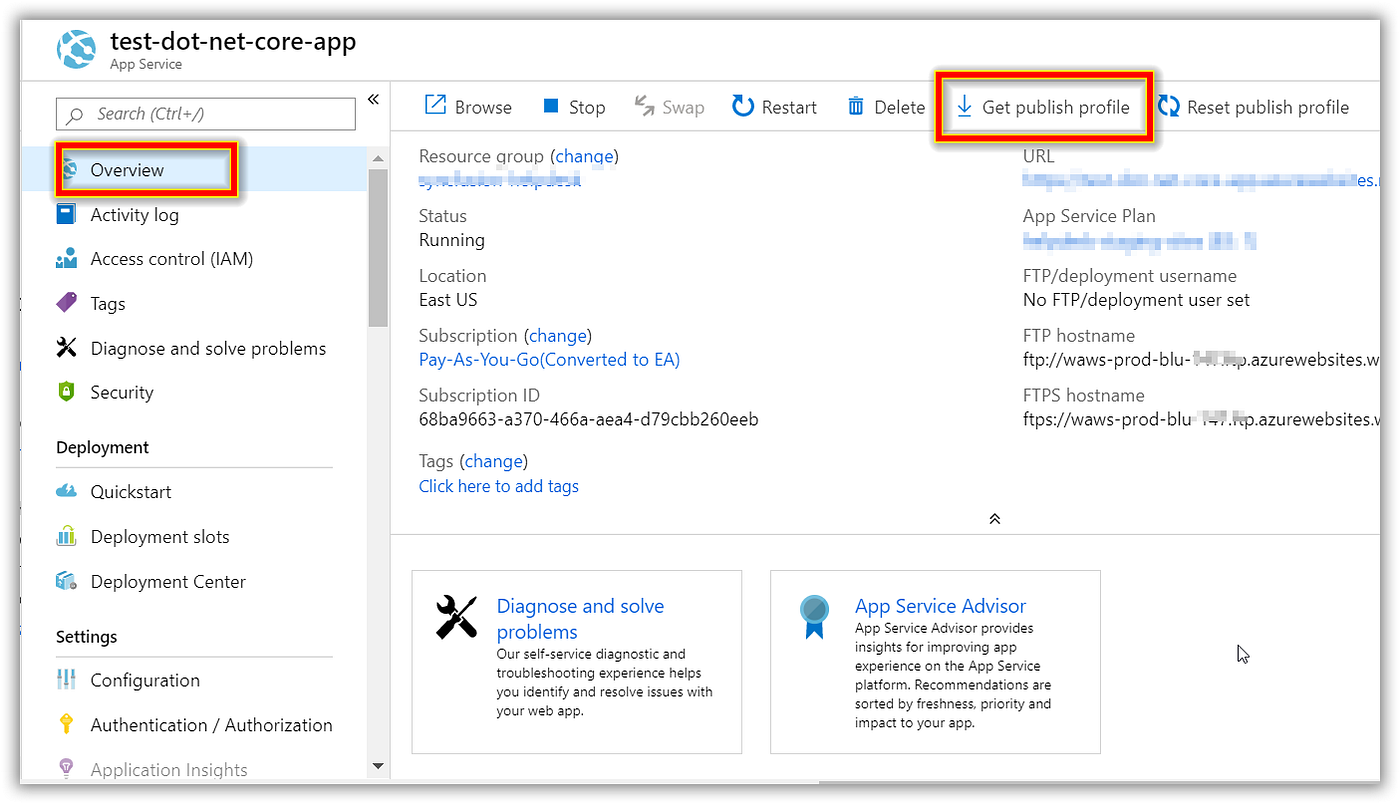Open the Tags menu item
The image size is (1400, 804).
pyautogui.click(x=107, y=304)
